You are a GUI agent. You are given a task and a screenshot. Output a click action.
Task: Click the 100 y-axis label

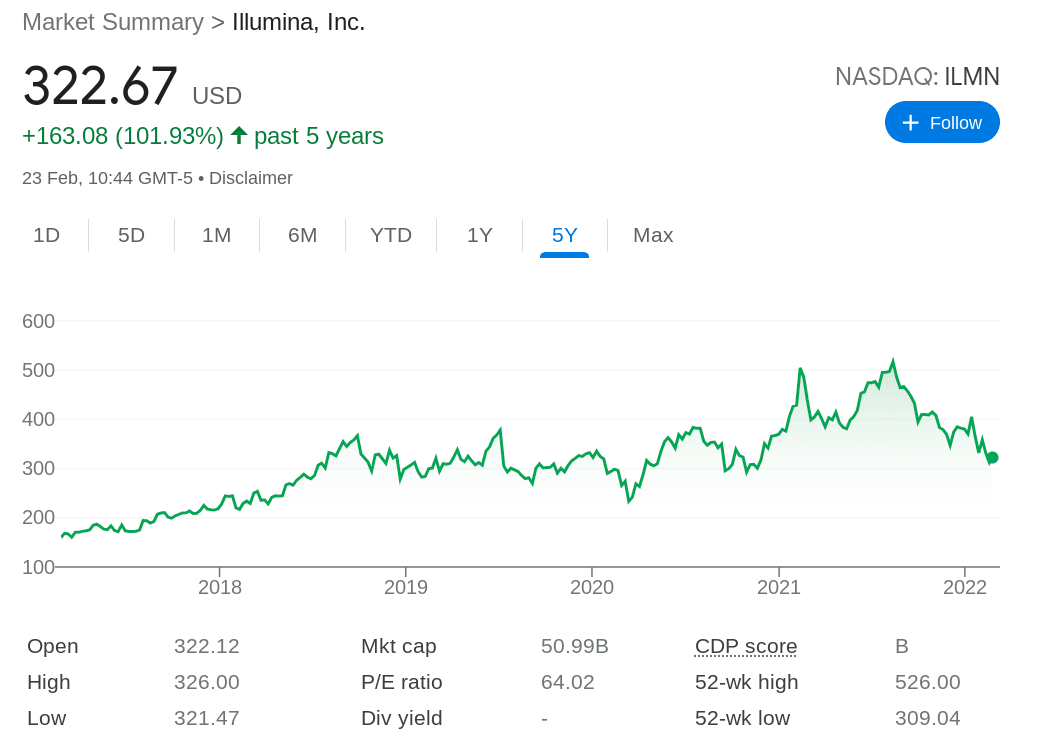point(38,567)
